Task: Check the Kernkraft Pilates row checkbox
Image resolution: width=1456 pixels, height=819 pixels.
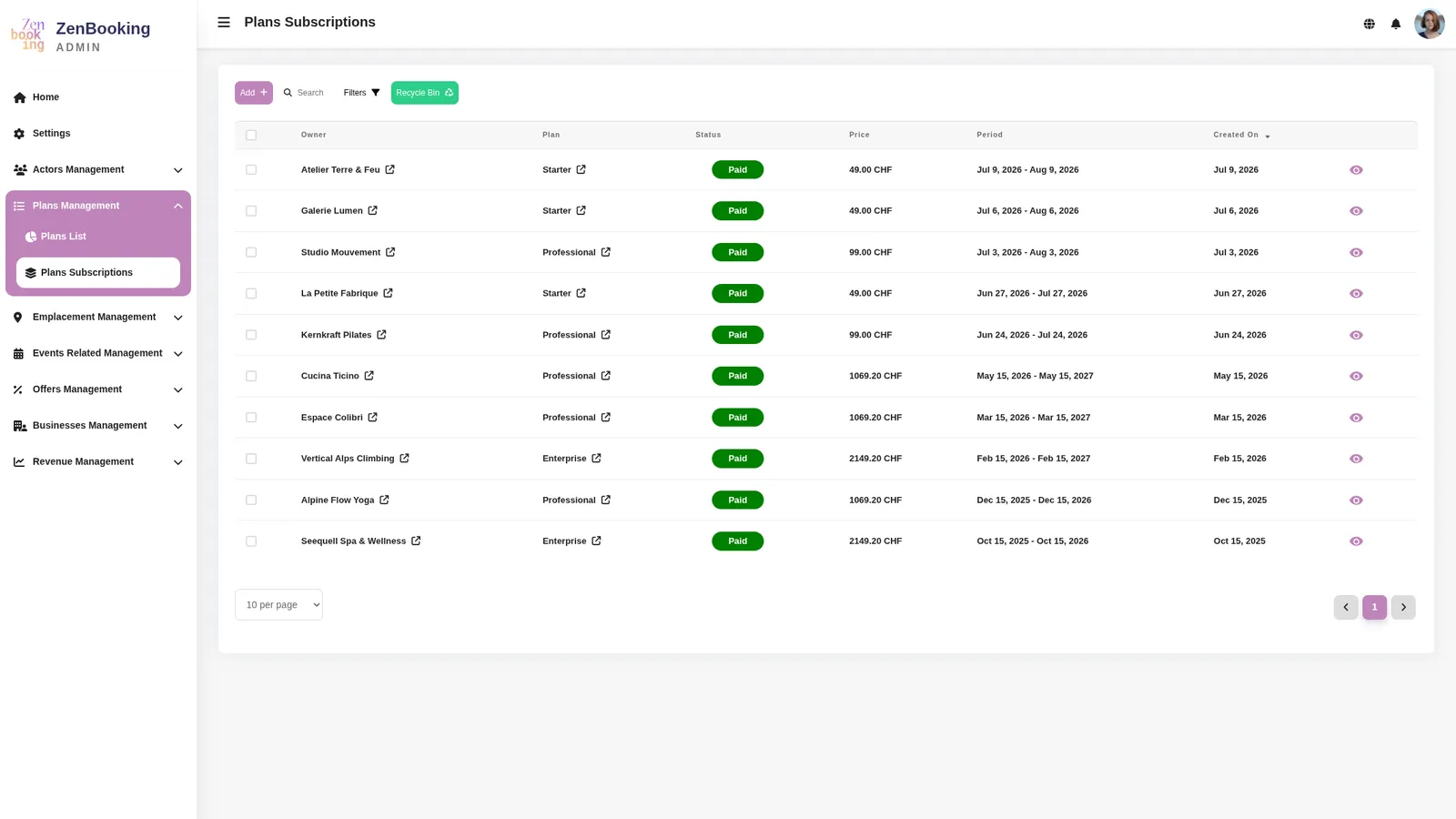Action: pyautogui.click(x=251, y=335)
